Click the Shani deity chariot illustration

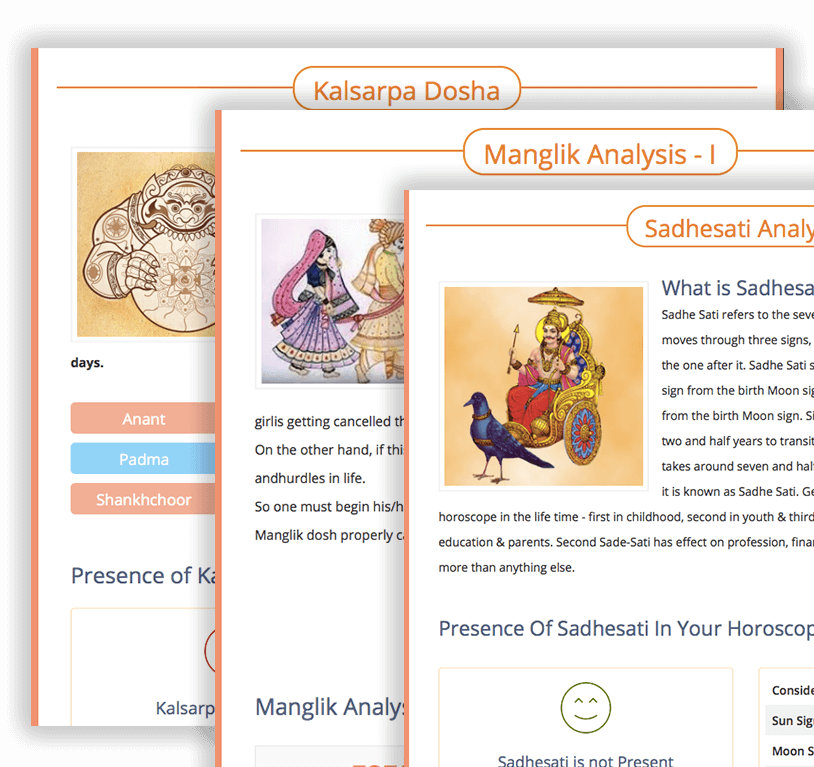pos(544,386)
